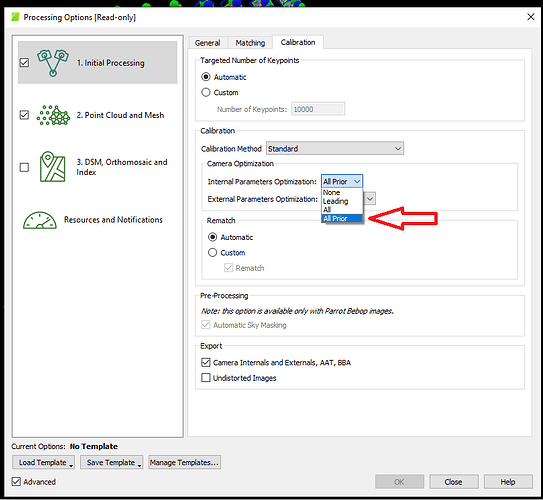Select Custom radio under Rematch
Screen dimensions: 543x500
[212, 252]
